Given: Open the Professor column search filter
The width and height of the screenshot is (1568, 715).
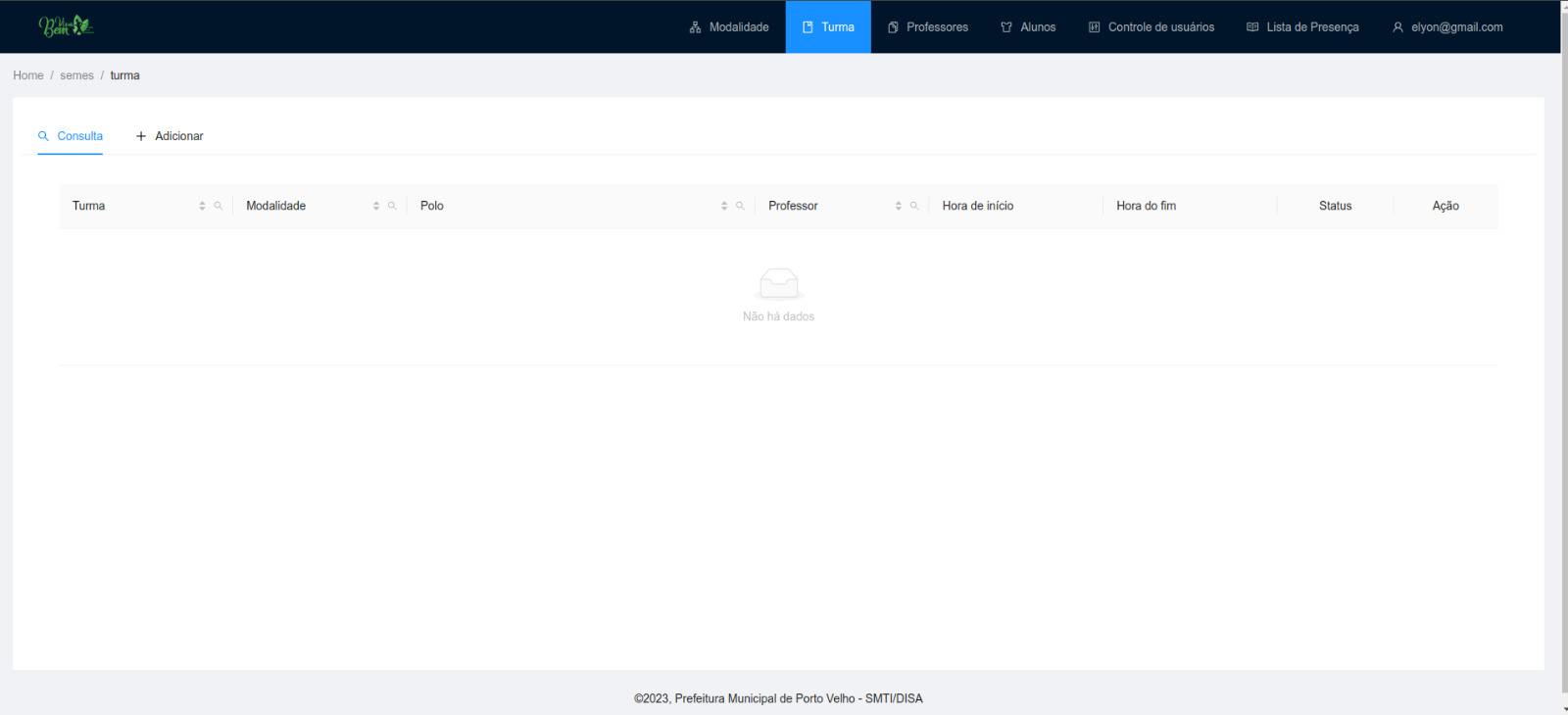Looking at the screenshot, I should tap(914, 206).
